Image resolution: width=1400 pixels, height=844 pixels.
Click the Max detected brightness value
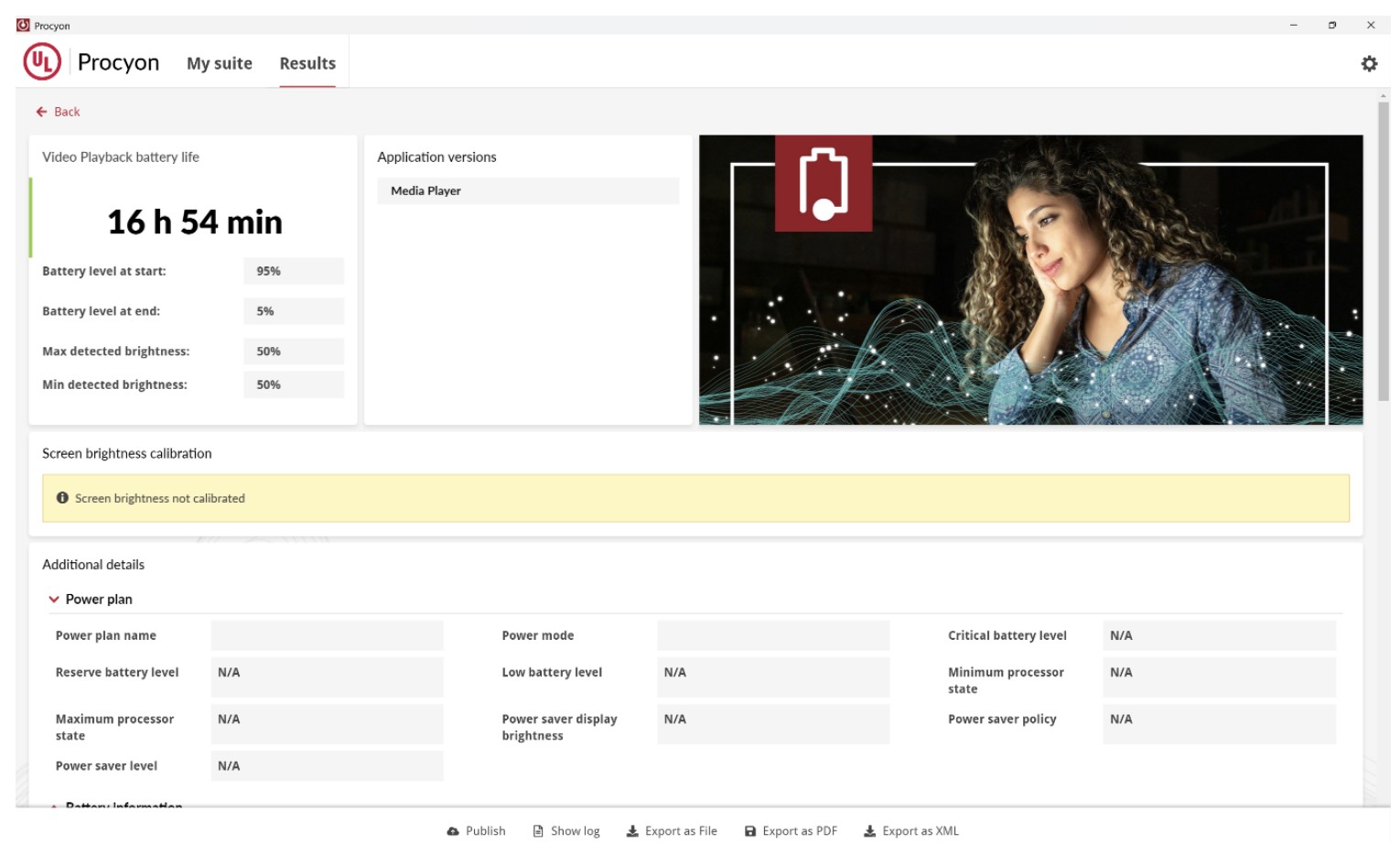coord(294,352)
